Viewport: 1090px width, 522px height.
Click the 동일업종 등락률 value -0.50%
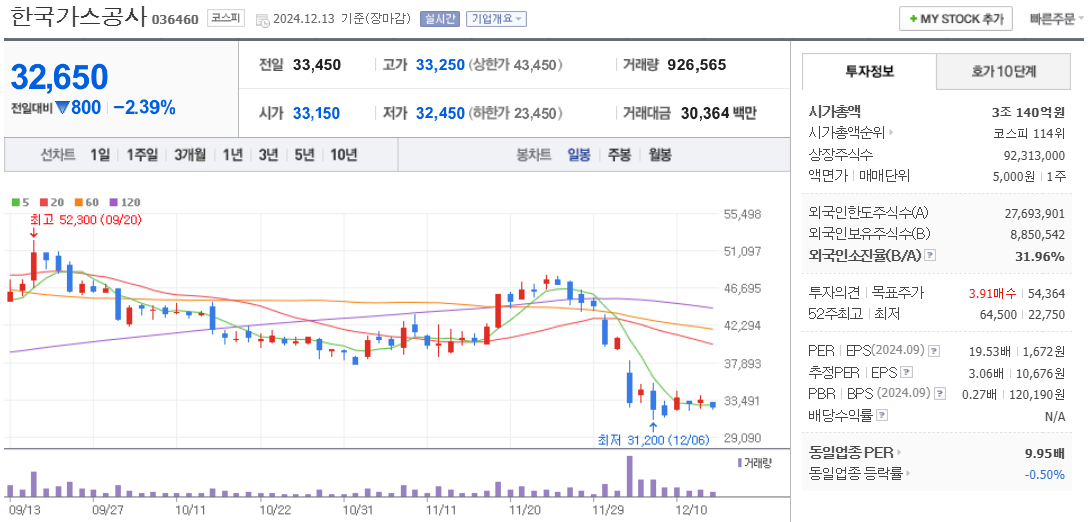pos(1045,475)
